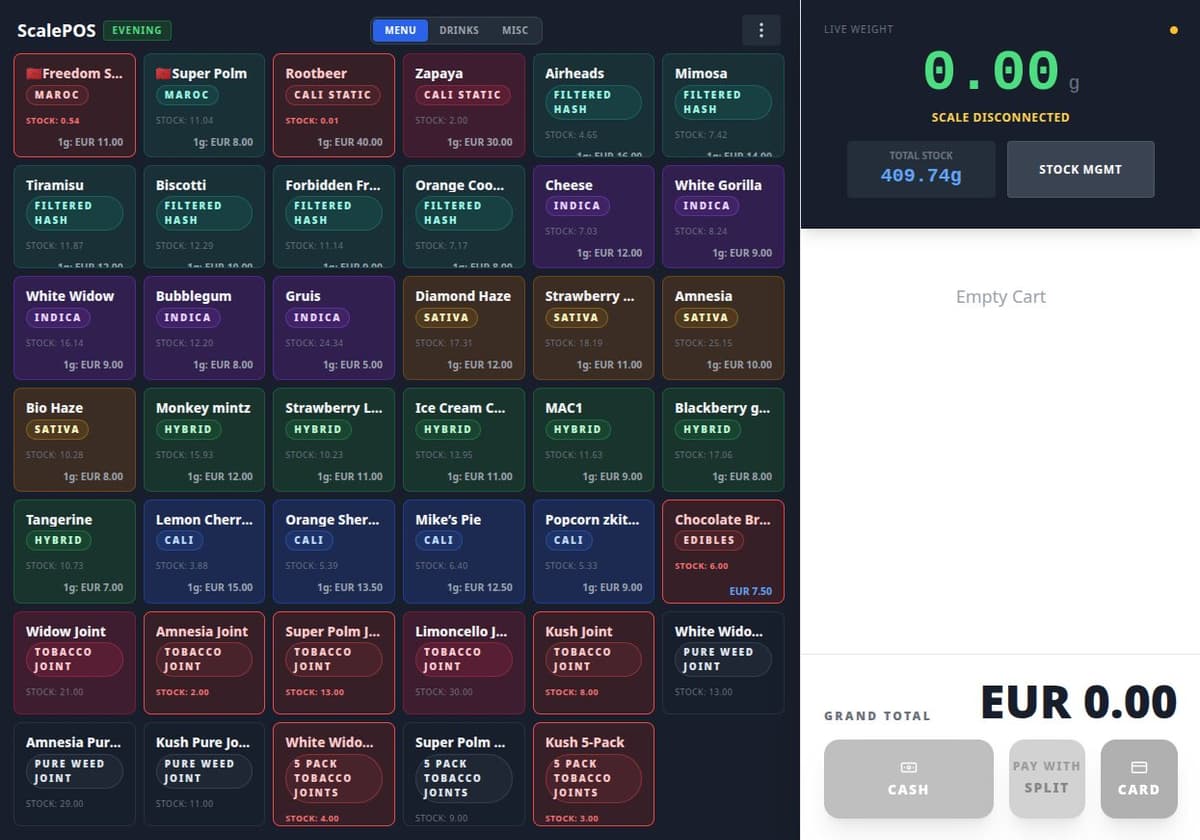Viewport: 1200px width, 840px height.
Task: Pick the Amnesia Sativa product tile
Action: (723, 328)
